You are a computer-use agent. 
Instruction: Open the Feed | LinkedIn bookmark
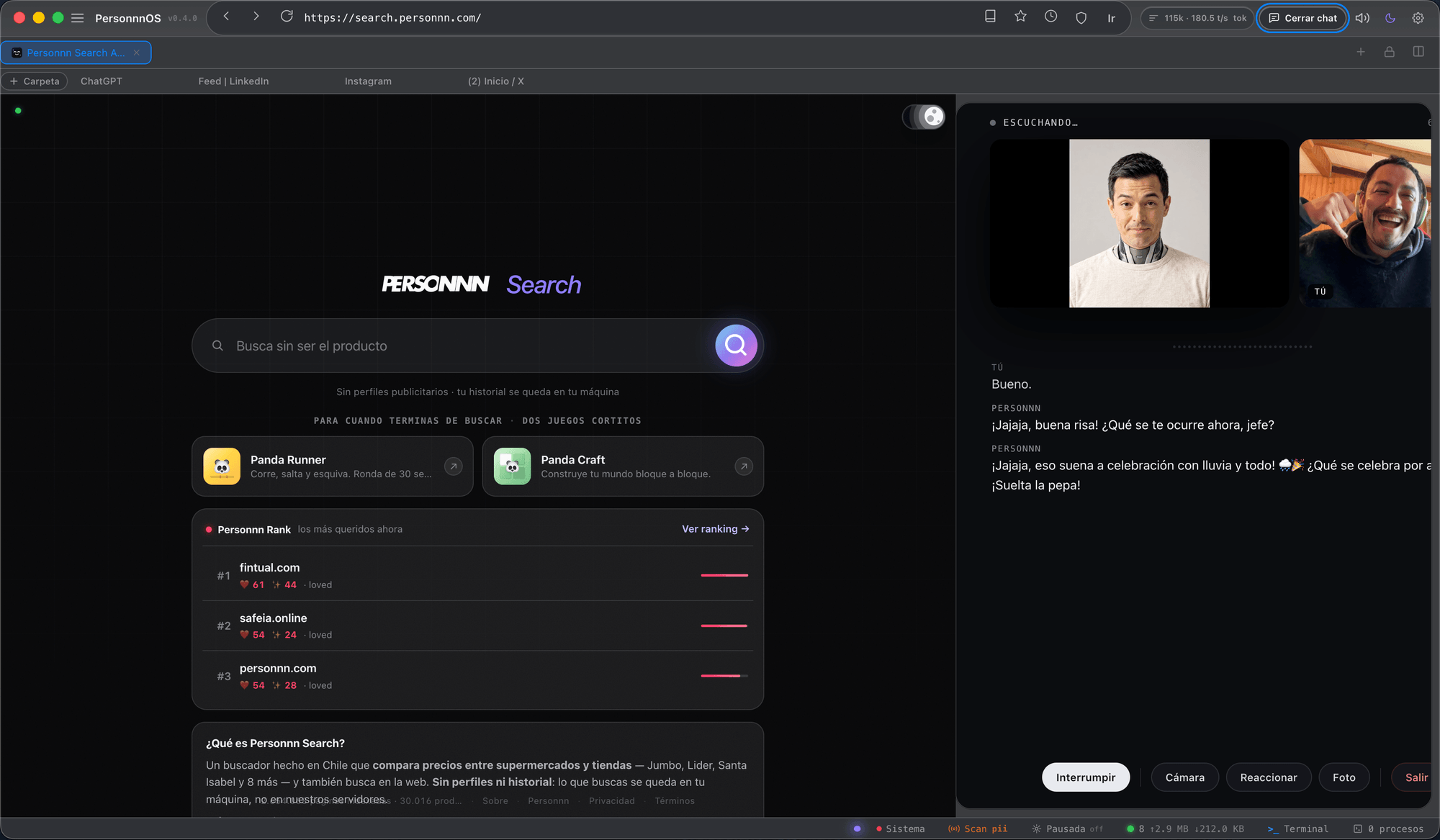233,81
